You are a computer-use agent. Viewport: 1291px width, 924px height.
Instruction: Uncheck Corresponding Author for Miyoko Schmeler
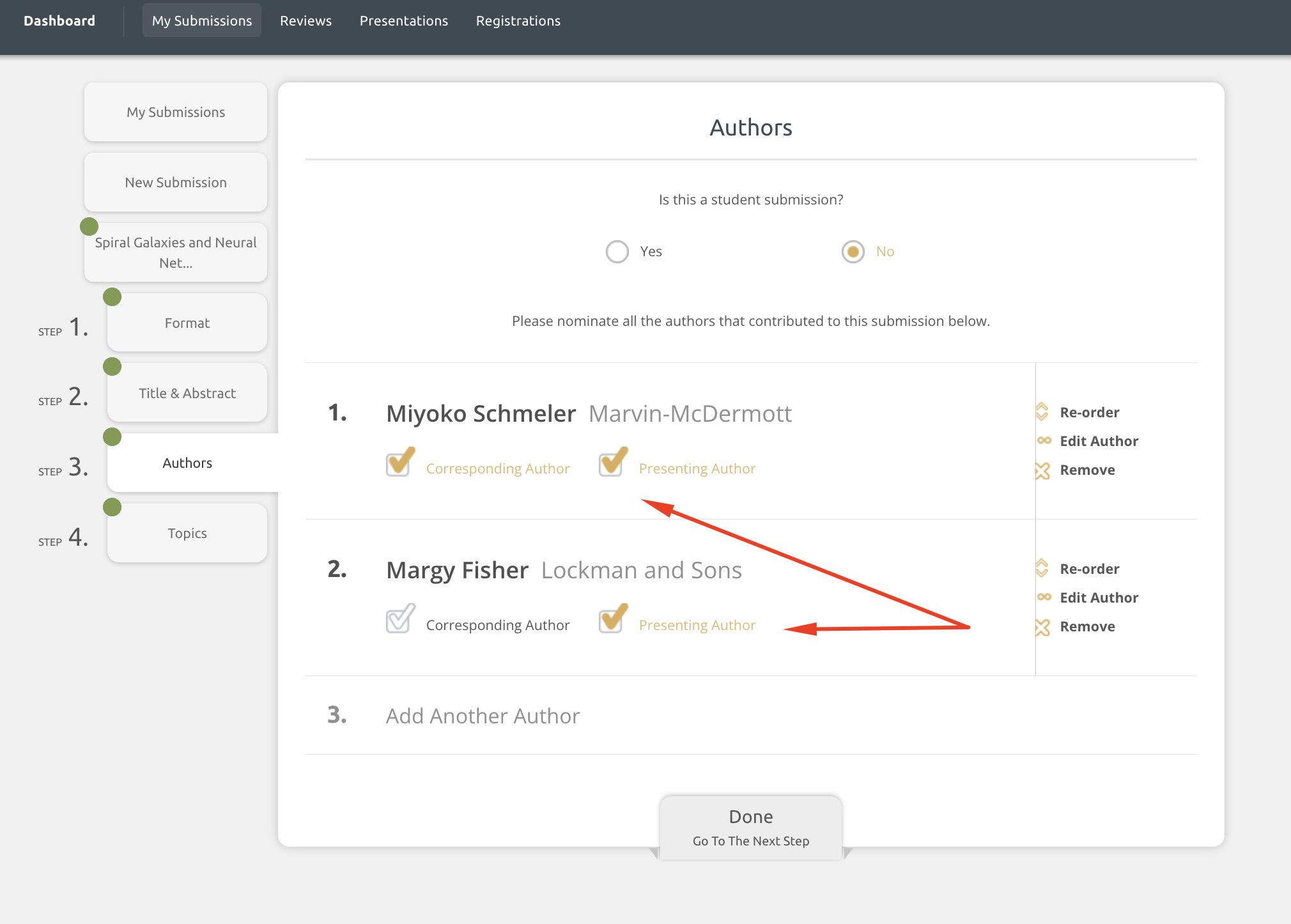(399, 463)
